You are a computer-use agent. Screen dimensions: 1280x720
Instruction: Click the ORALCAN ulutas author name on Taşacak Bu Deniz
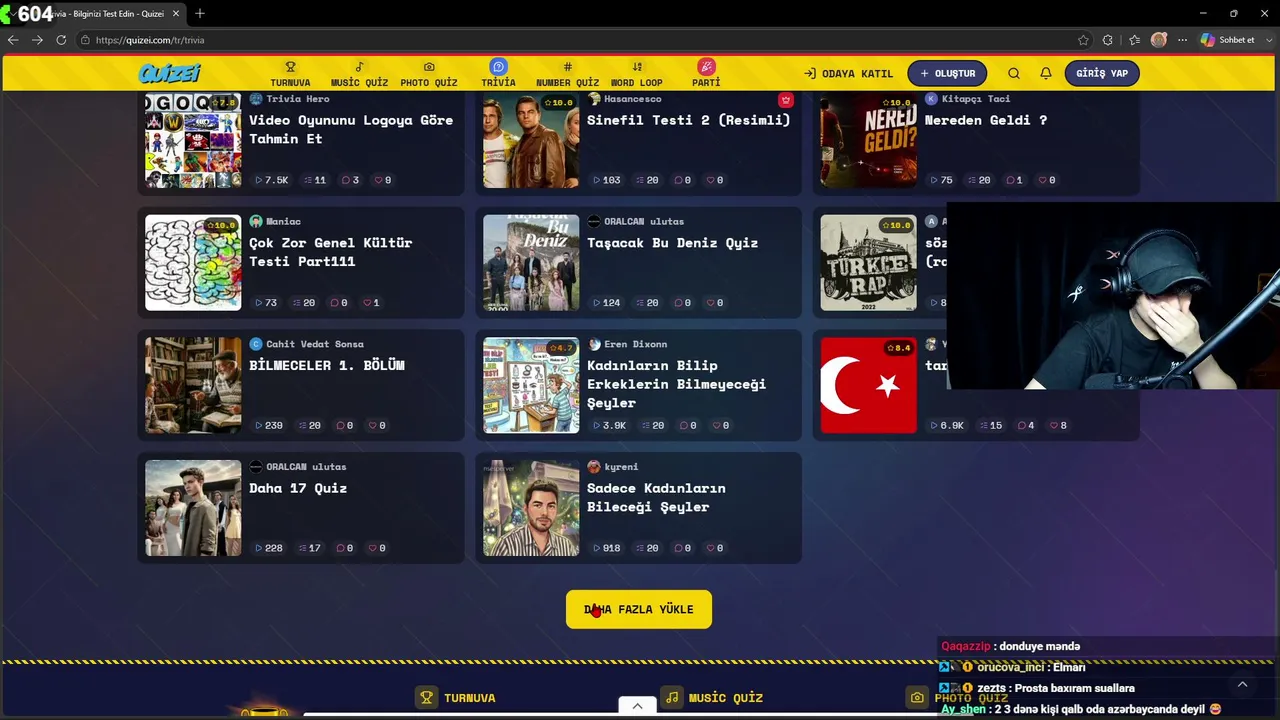pyautogui.click(x=644, y=222)
